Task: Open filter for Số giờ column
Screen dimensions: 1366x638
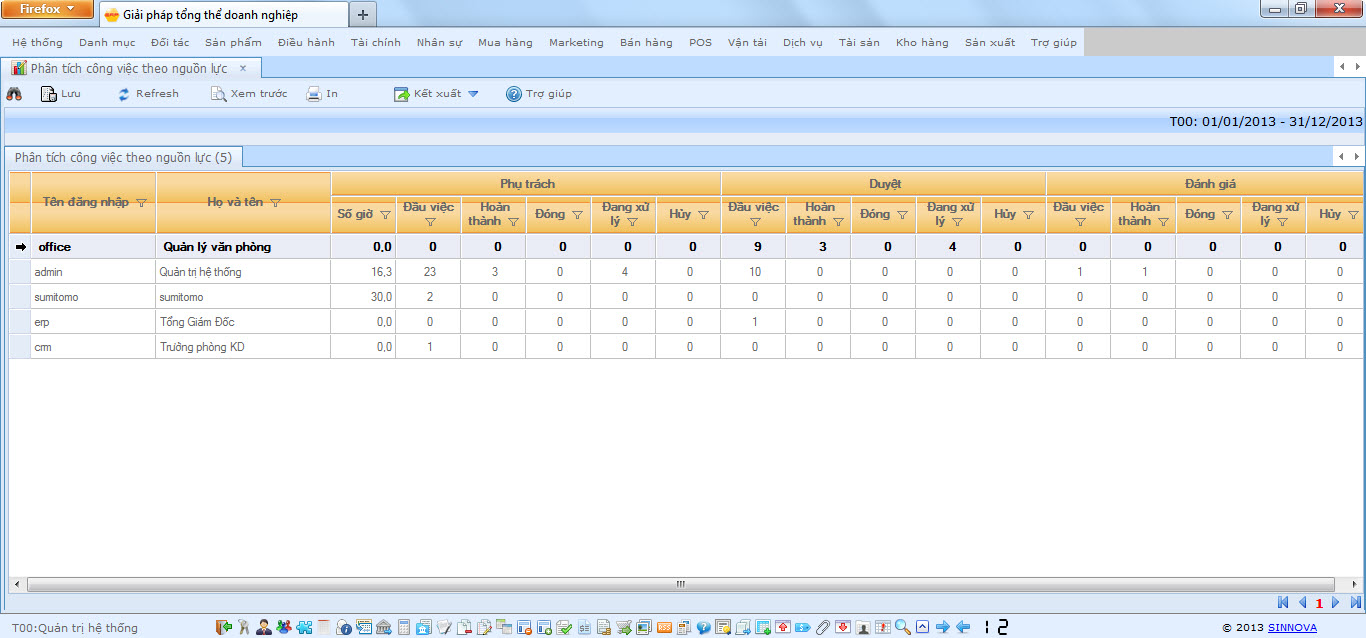Action: [x=385, y=215]
